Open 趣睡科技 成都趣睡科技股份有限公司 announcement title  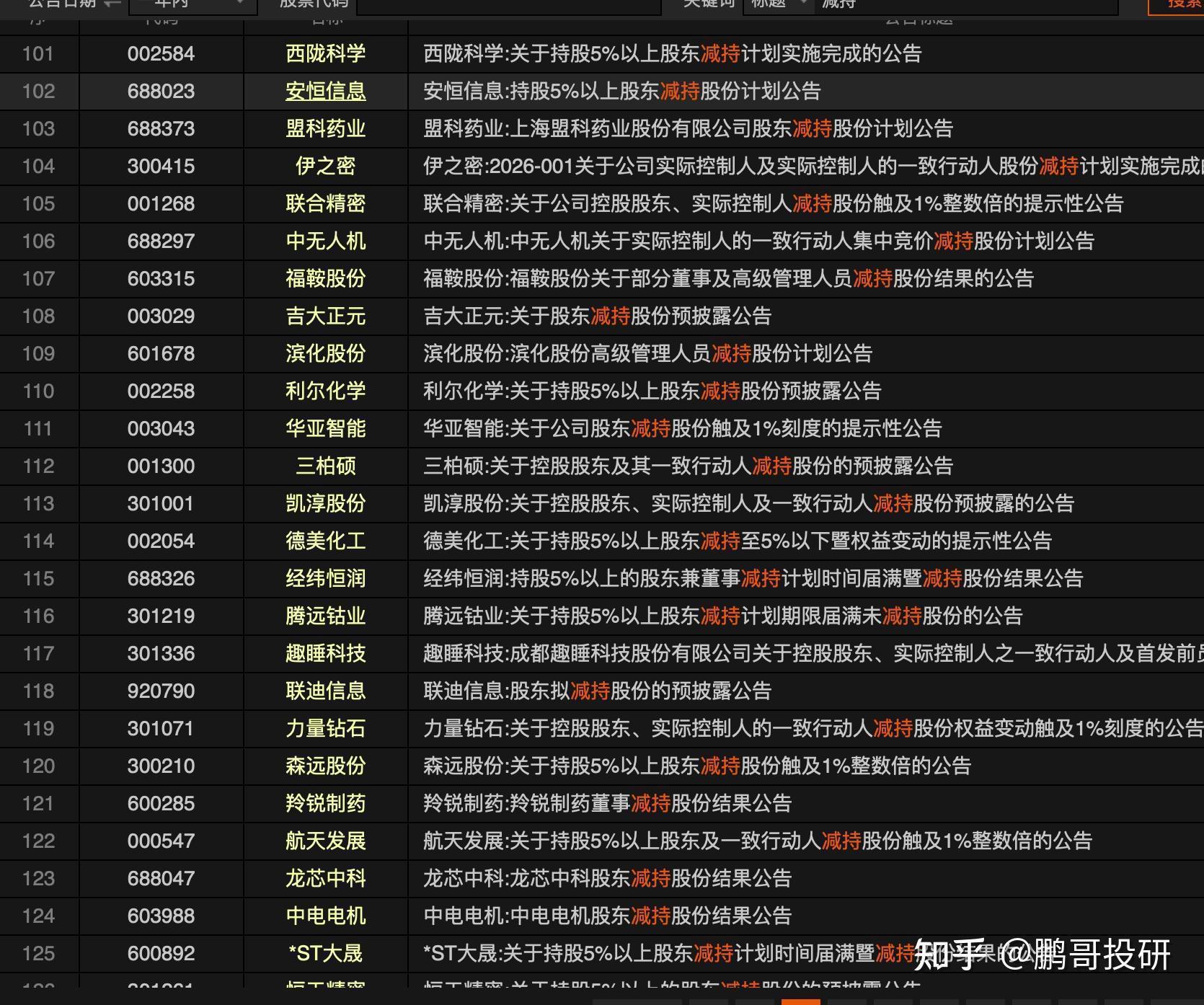[x=814, y=654]
